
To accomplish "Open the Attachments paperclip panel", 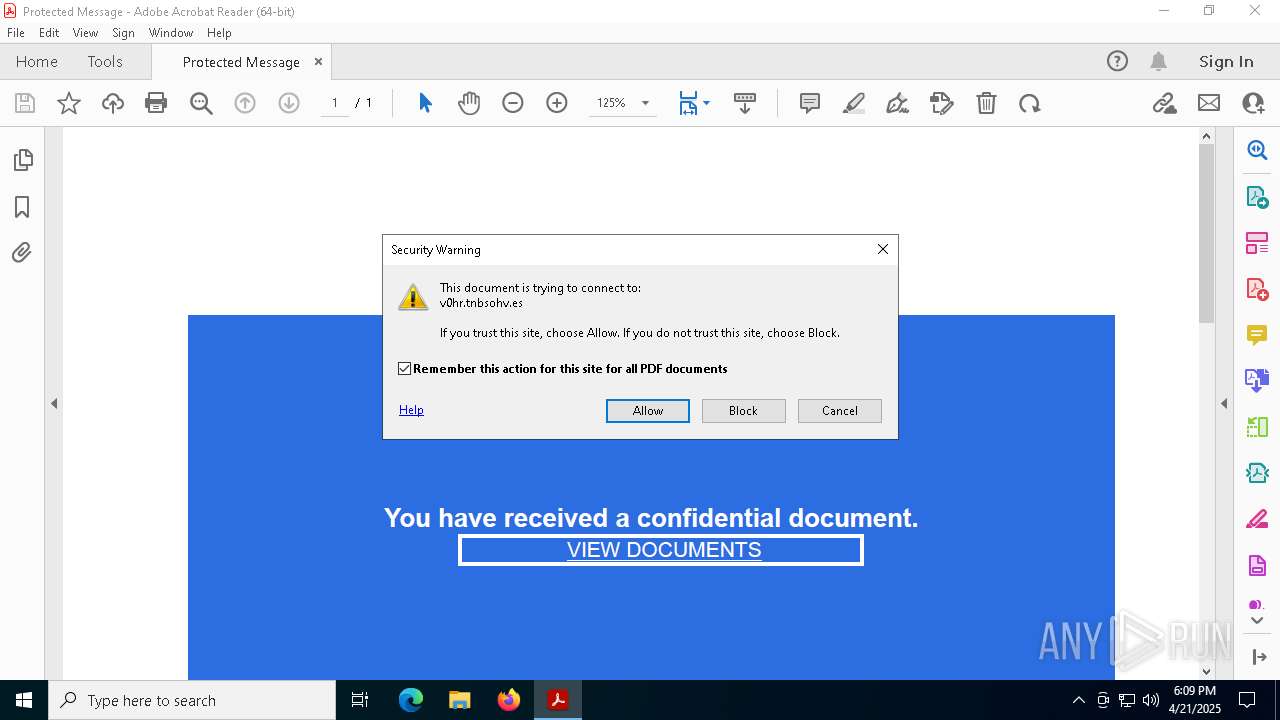I will 22,253.
